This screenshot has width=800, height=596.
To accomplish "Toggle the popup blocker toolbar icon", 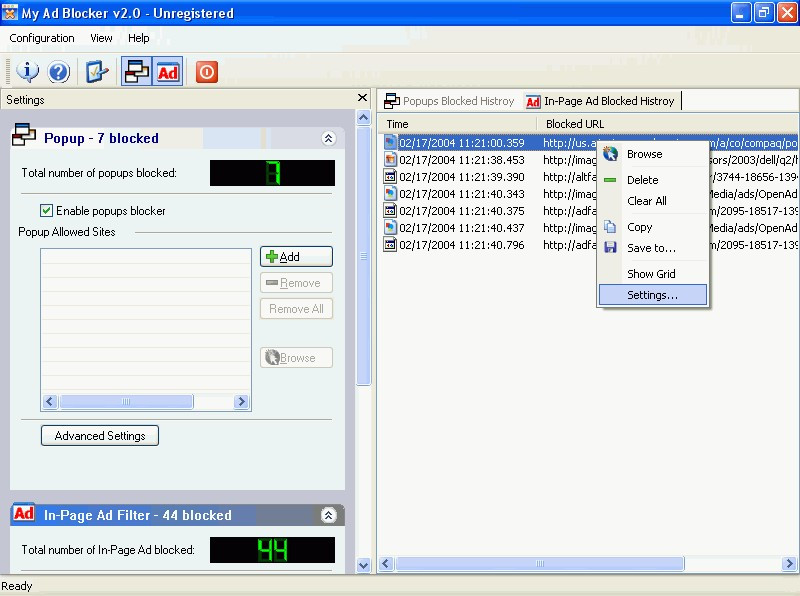I will 136,71.
